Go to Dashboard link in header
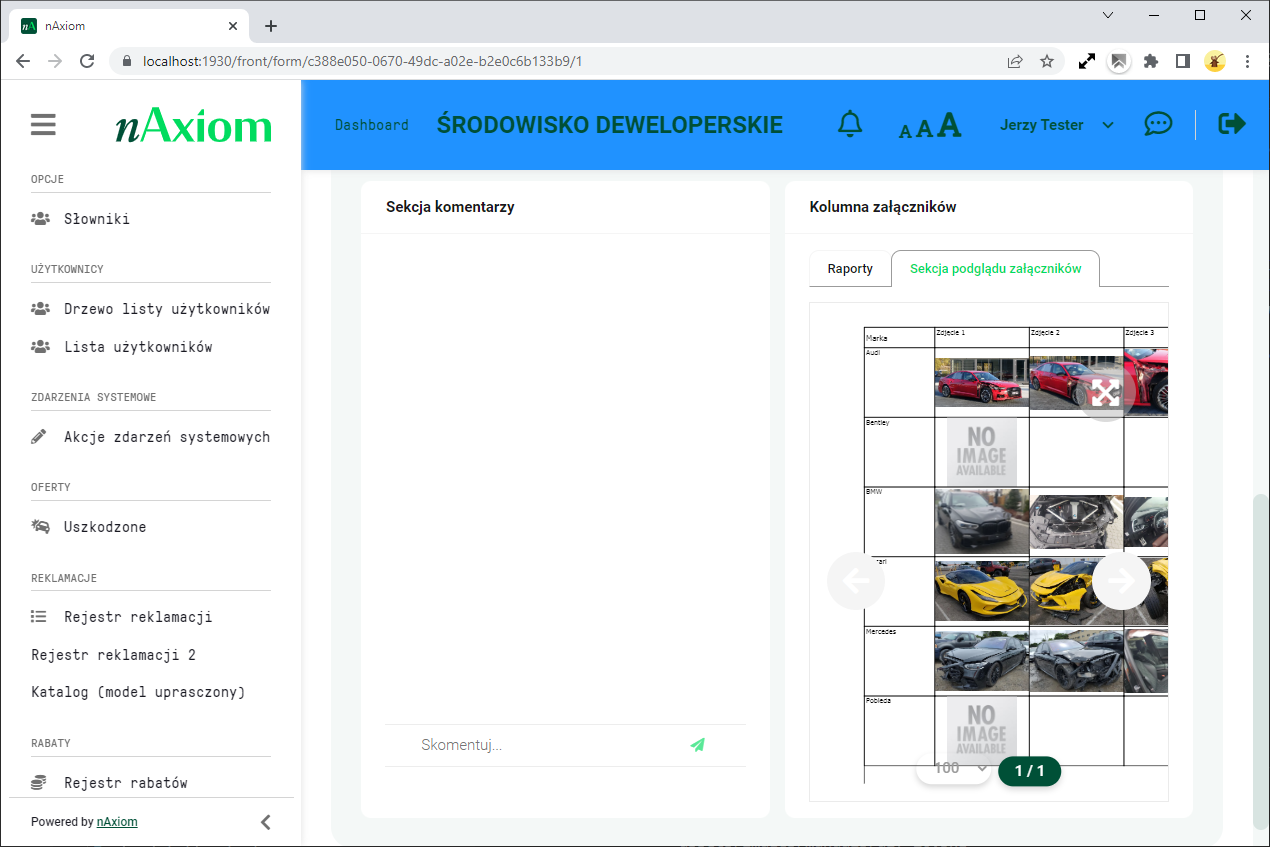Viewport: 1270px width, 847px height. point(371,125)
